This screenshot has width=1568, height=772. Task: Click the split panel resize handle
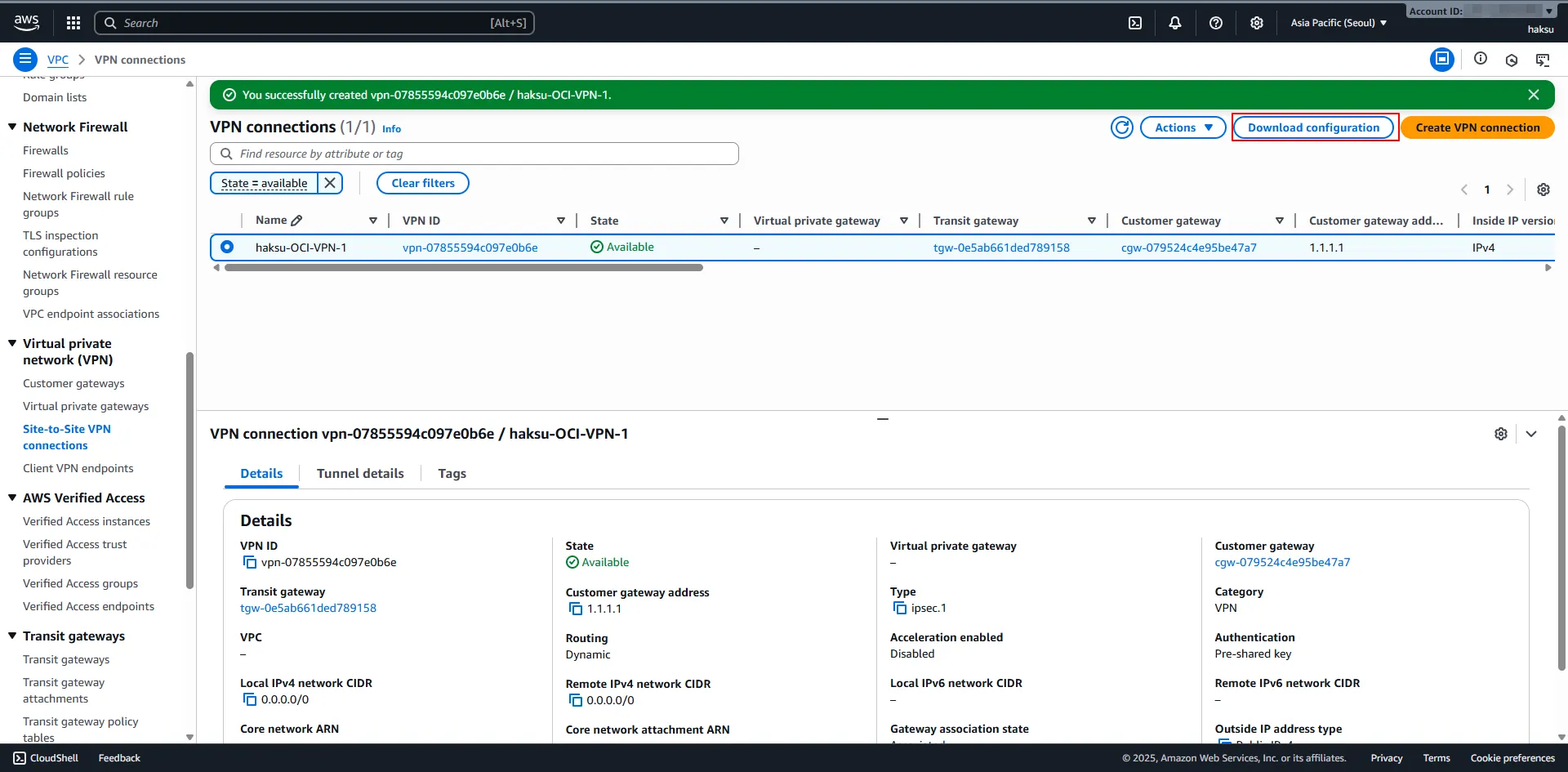point(882,418)
